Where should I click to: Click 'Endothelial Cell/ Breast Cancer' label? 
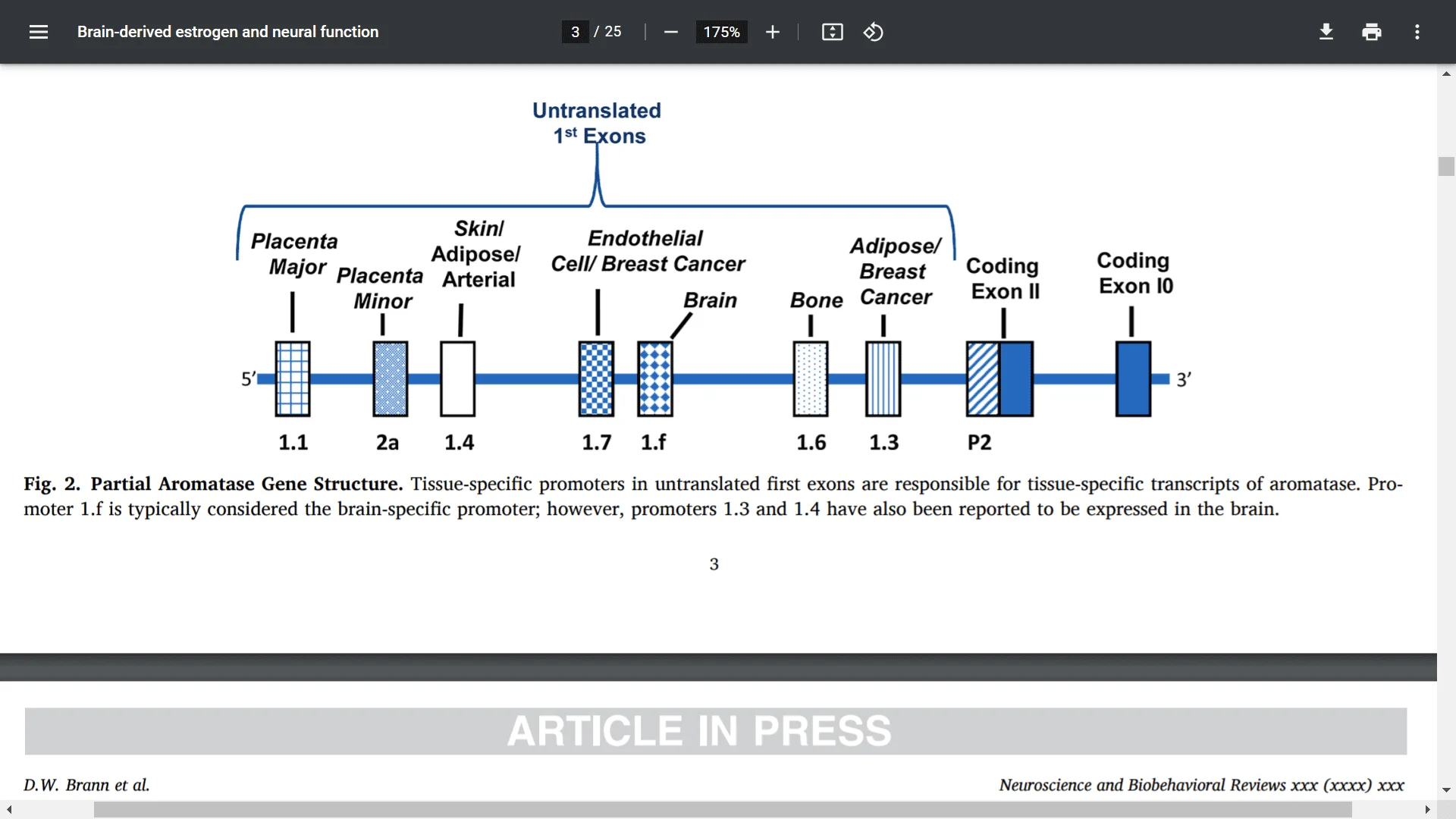(x=648, y=251)
